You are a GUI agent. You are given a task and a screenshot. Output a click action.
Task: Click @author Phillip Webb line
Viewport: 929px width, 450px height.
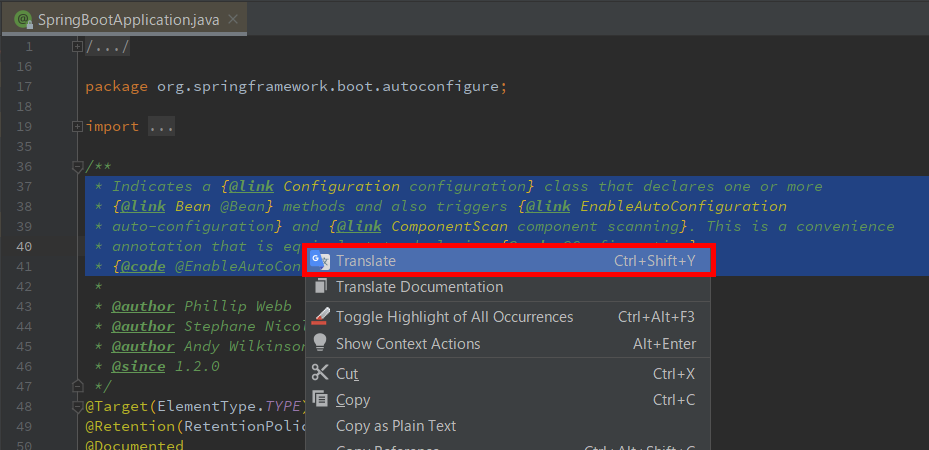201,306
